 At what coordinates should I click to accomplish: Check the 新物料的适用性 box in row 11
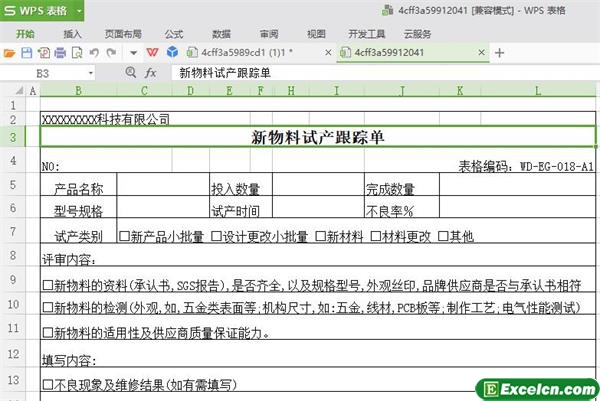tap(48, 333)
